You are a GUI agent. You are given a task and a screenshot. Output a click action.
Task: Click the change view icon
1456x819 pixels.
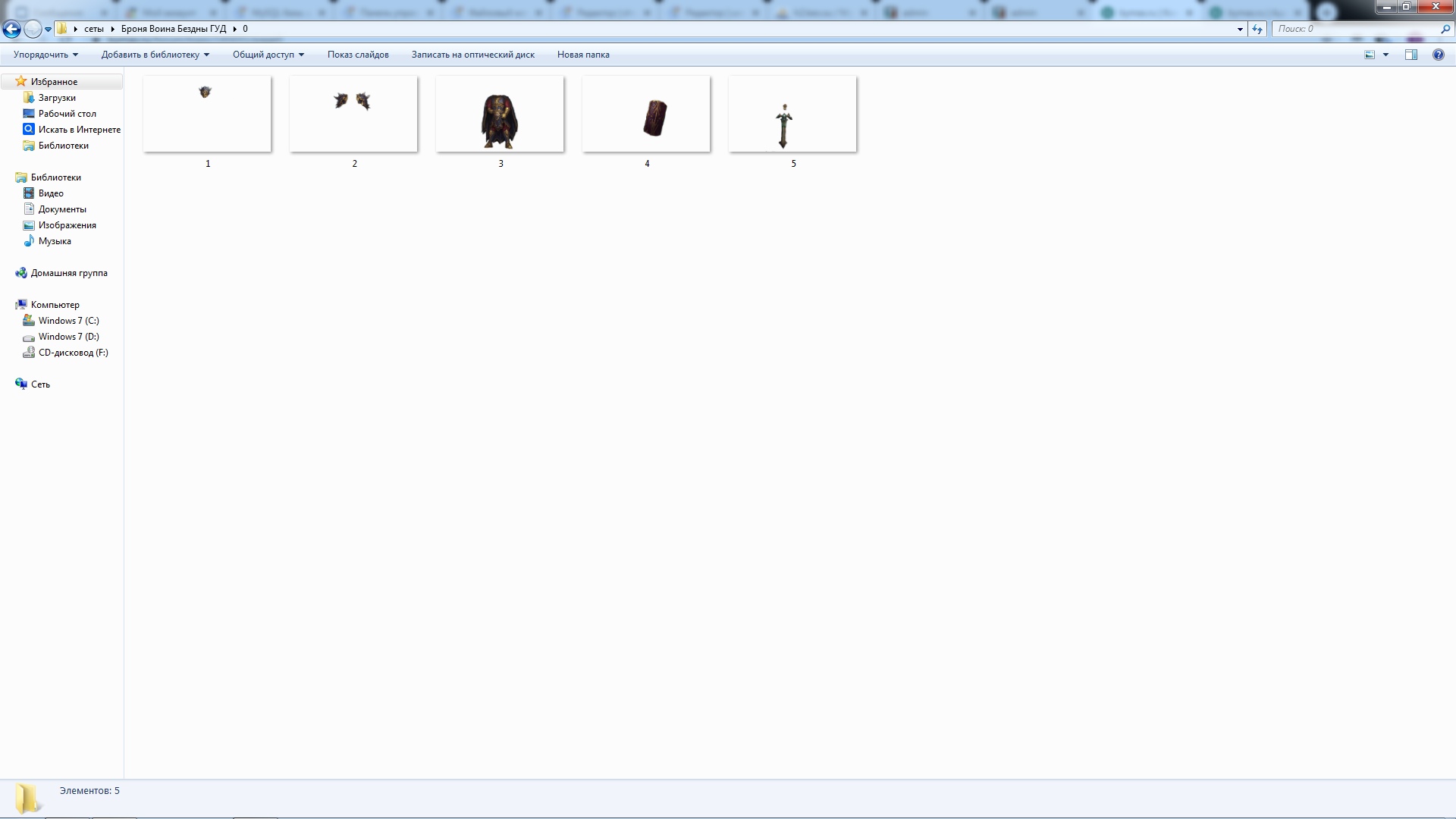pos(1370,55)
